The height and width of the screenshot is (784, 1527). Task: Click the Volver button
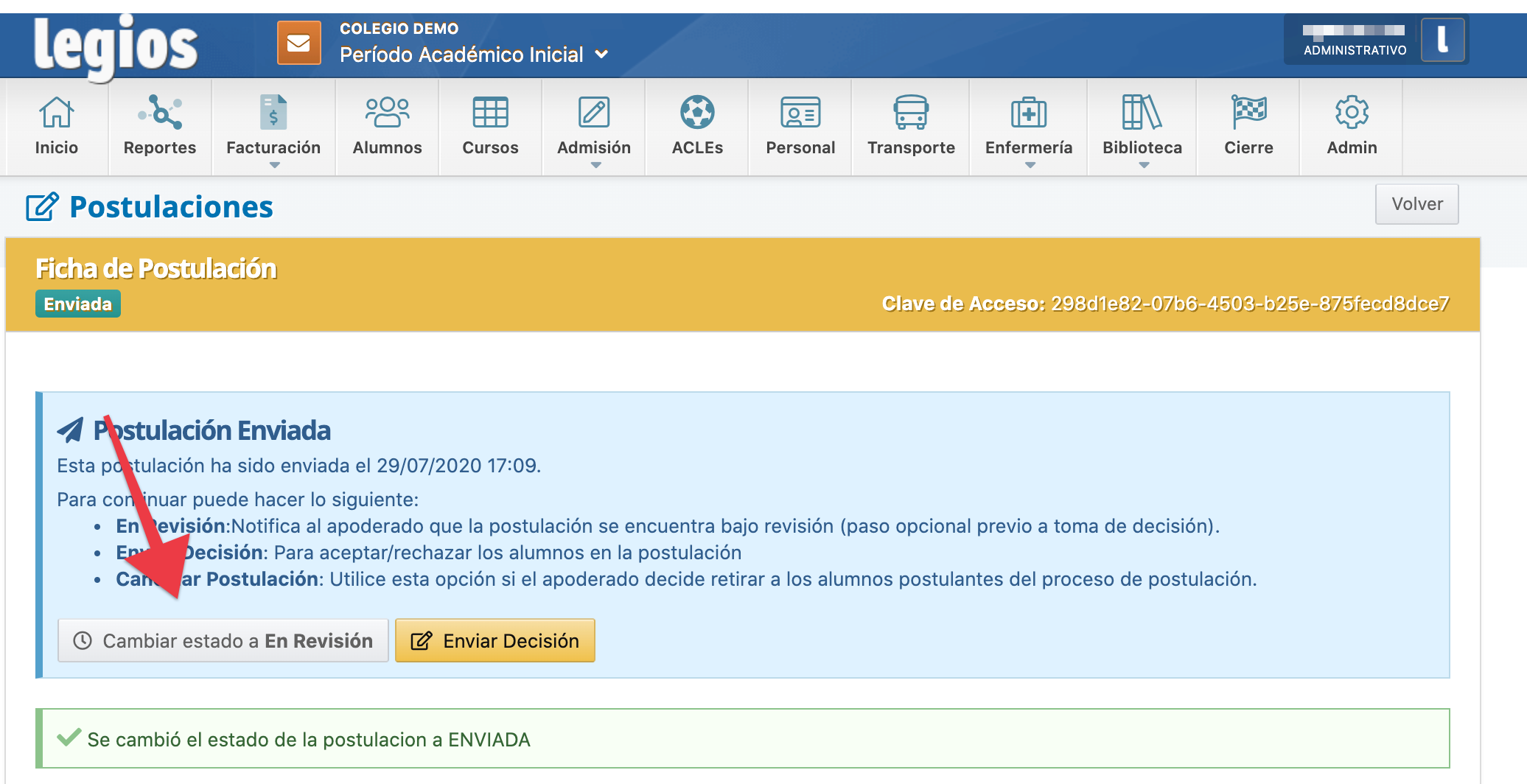(1416, 204)
